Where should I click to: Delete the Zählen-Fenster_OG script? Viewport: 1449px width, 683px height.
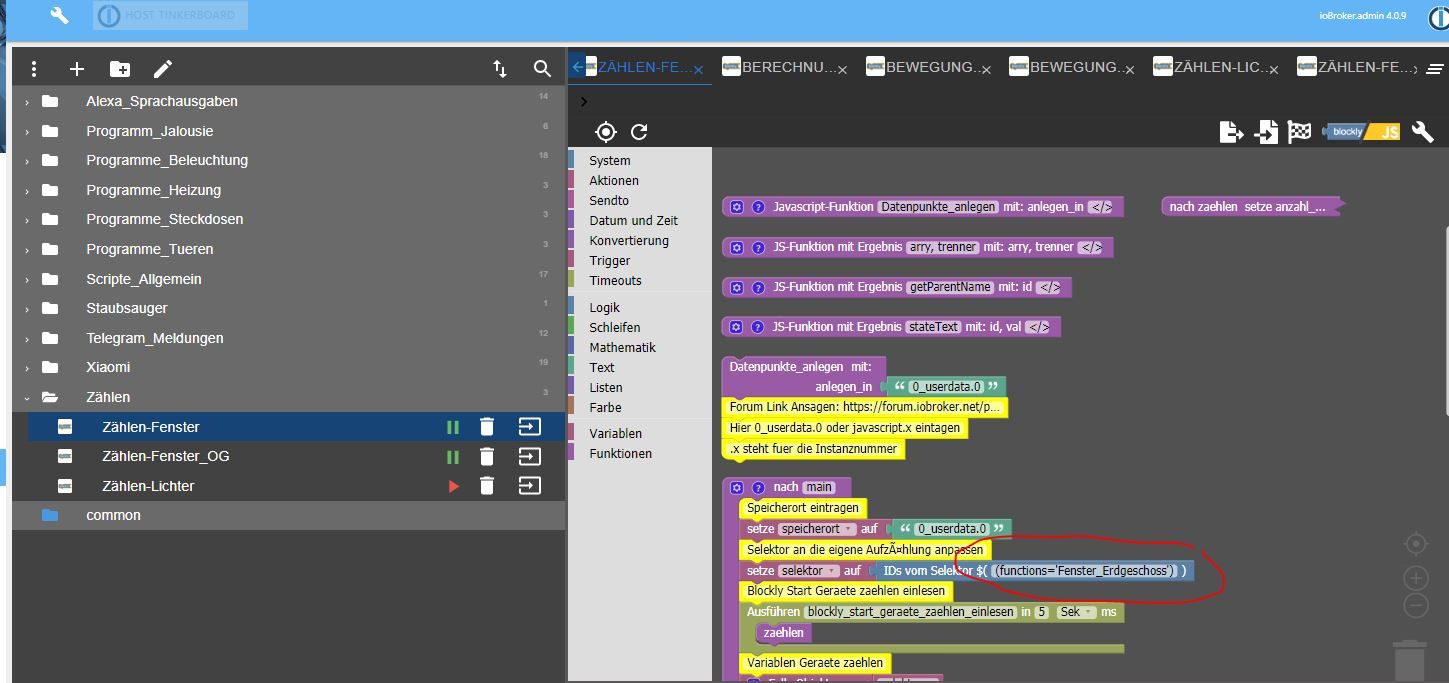pos(487,456)
